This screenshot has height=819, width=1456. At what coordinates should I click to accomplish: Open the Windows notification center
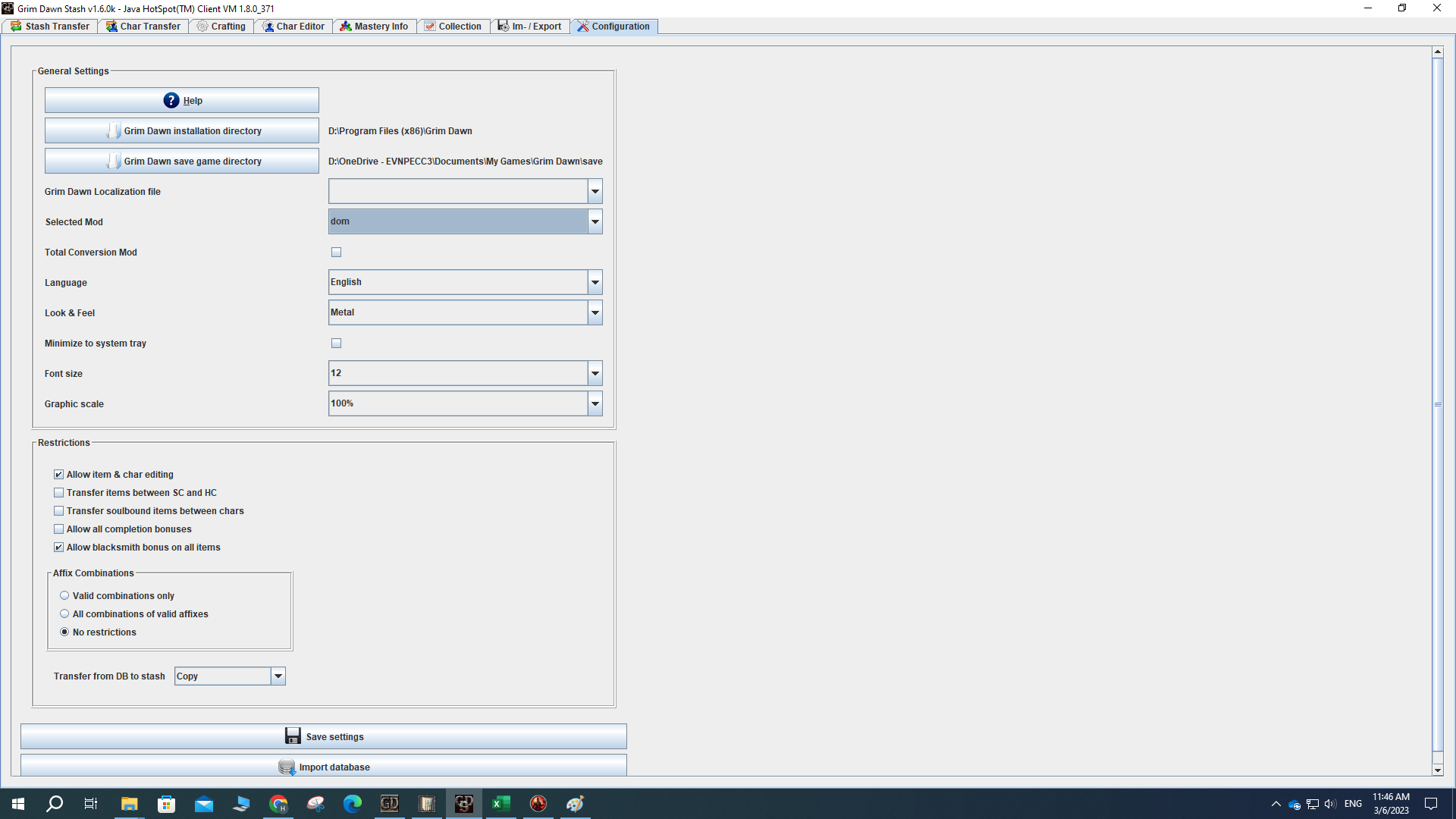coord(1431,804)
